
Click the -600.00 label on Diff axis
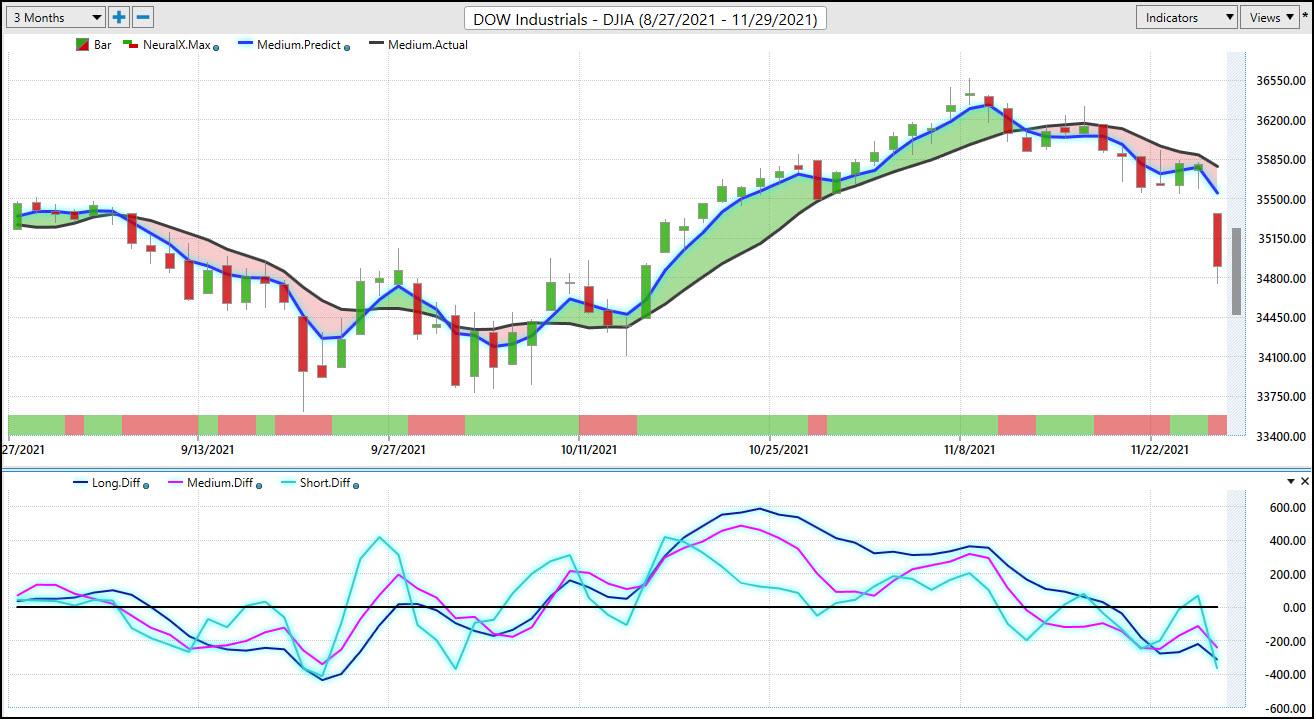(1286, 708)
